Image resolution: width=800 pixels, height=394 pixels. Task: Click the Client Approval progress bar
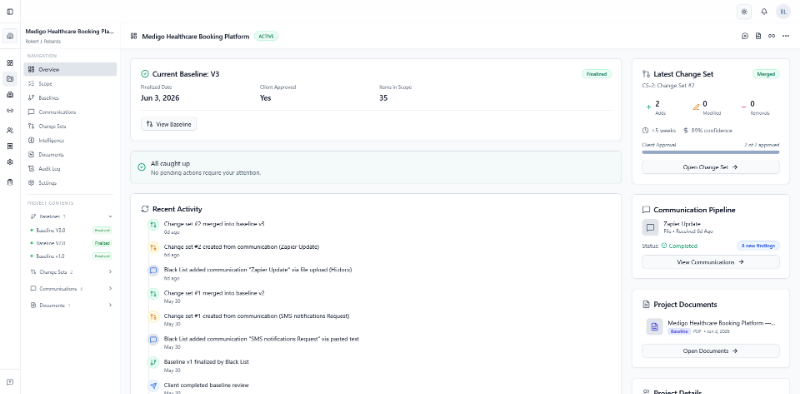[x=710, y=152]
